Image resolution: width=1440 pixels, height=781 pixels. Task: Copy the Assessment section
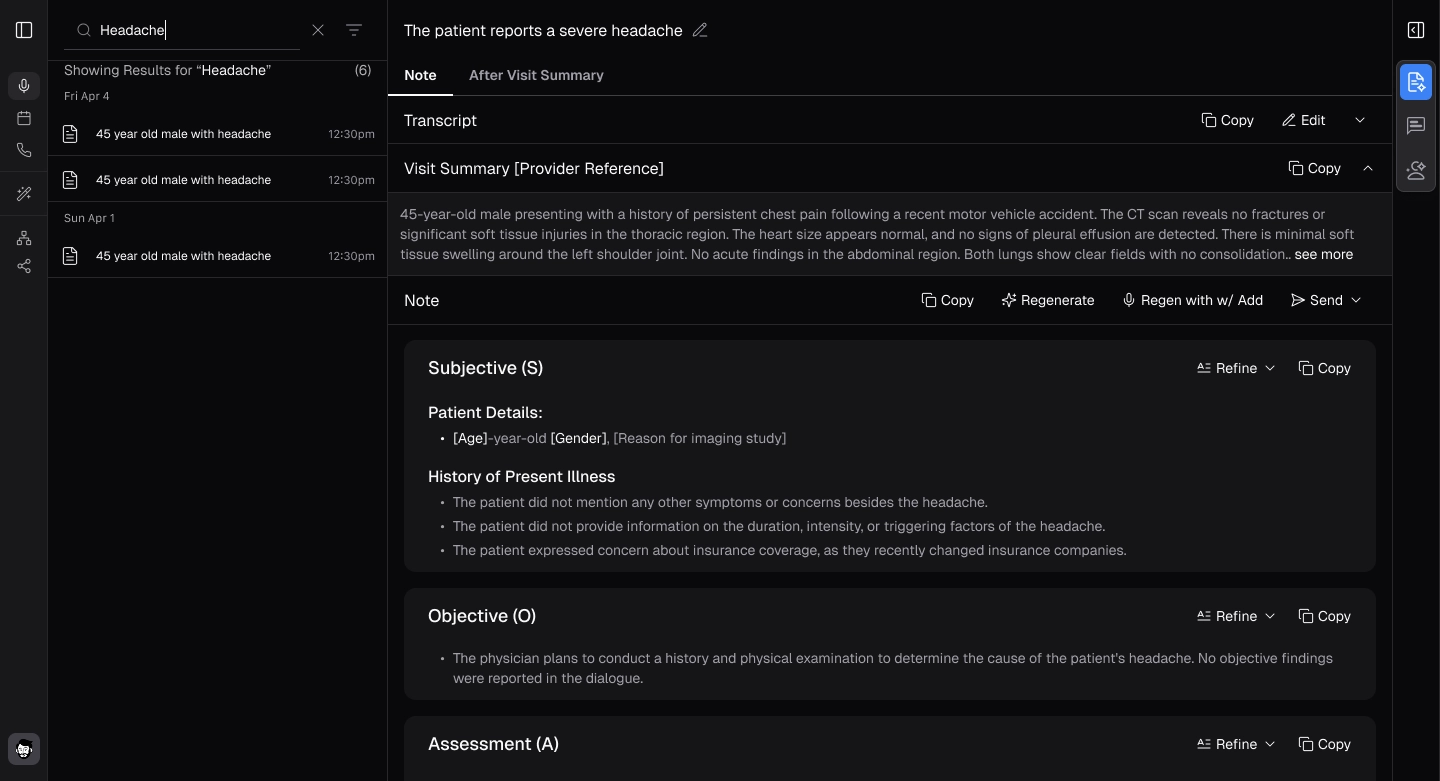[x=1324, y=744]
